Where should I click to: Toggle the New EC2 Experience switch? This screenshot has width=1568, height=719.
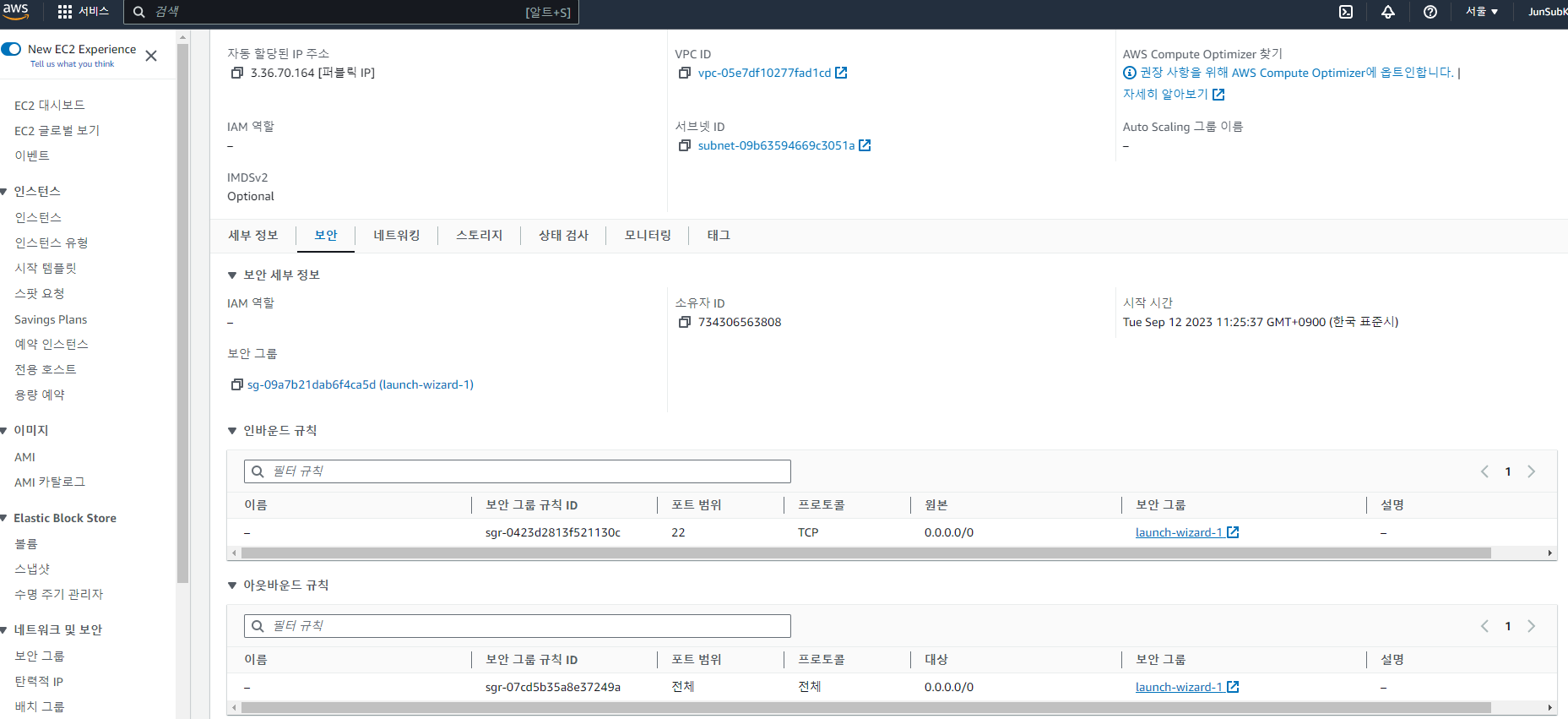point(12,49)
